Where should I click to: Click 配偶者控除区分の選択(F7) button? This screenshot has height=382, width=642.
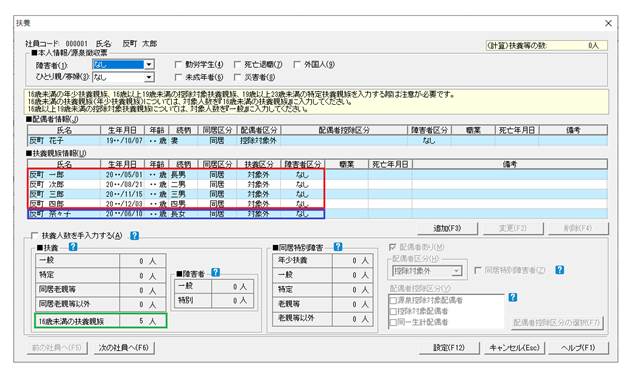pyautogui.click(x=556, y=323)
